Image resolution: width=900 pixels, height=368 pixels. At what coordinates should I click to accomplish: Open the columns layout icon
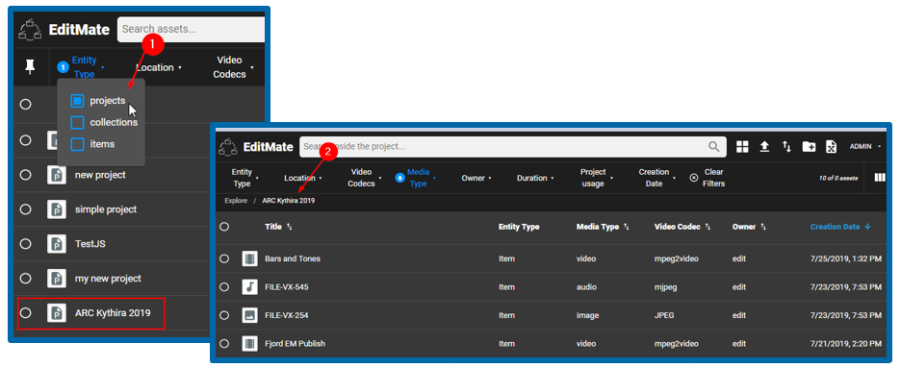tap(880, 177)
